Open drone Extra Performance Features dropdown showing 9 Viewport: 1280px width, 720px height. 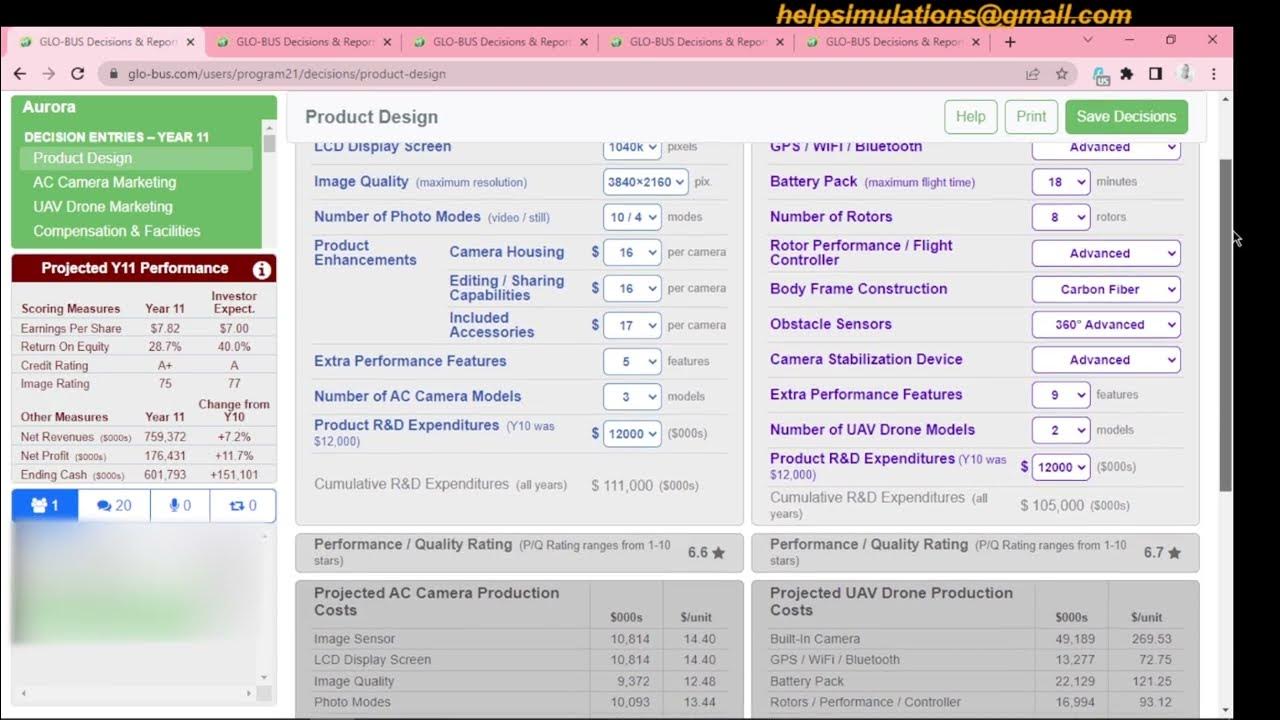pos(1061,395)
